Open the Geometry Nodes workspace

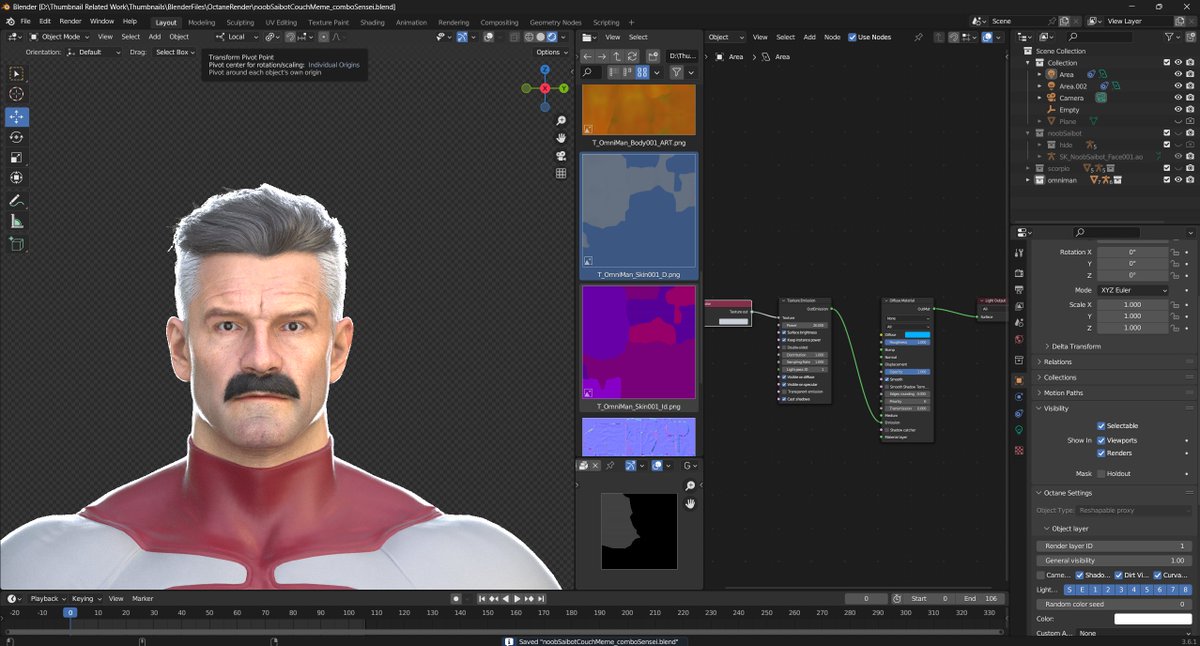[555, 22]
